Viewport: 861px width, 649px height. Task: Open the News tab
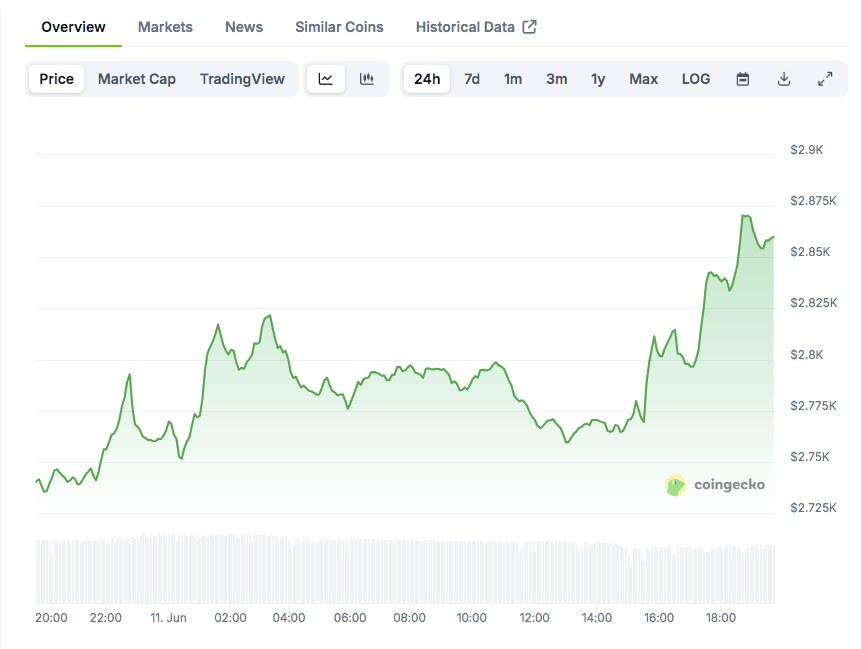(x=244, y=27)
